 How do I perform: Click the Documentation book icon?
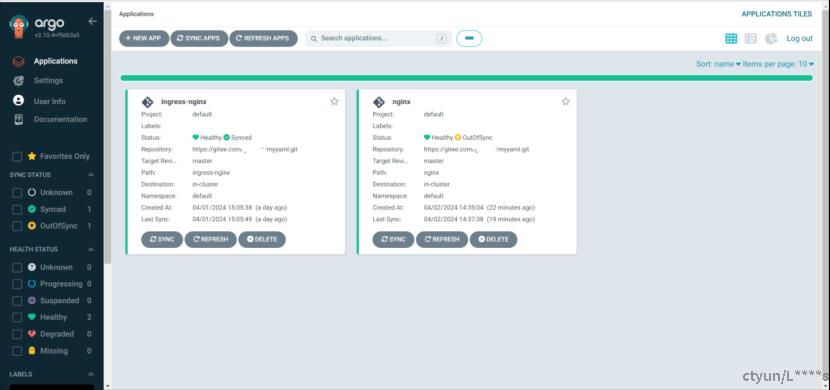point(19,120)
